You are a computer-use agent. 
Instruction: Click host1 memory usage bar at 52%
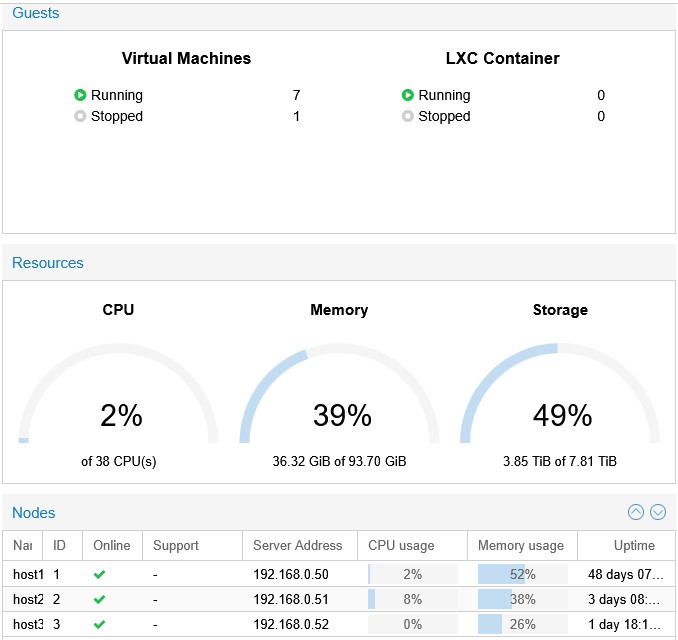[521, 575]
